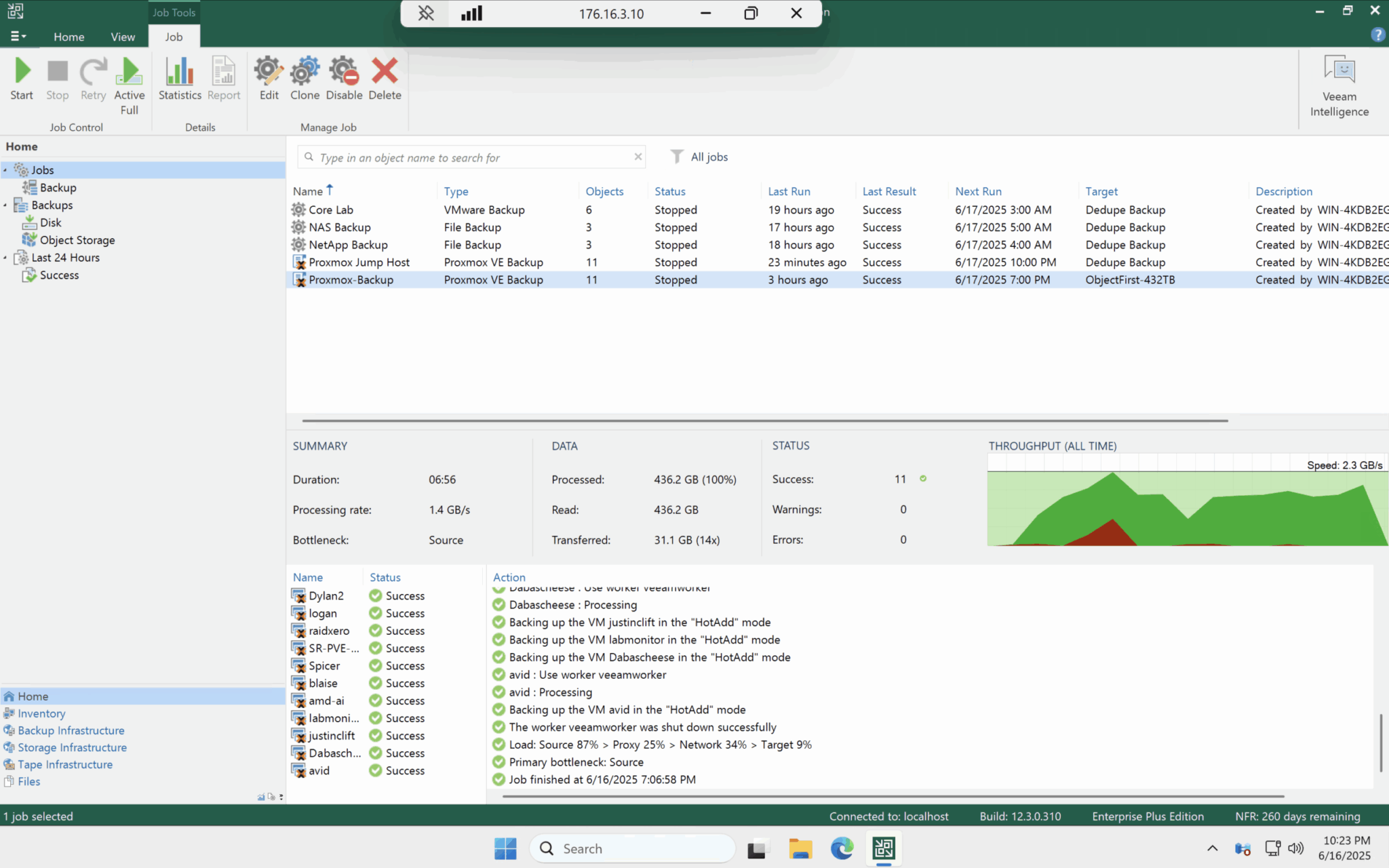Collapse the Backups tree node
The height and width of the screenshot is (868, 1389).
[5, 205]
